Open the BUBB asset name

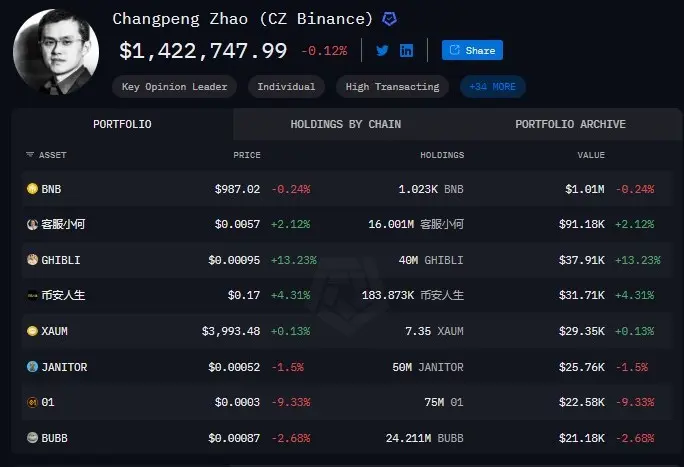pyautogui.click(x=55, y=438)
